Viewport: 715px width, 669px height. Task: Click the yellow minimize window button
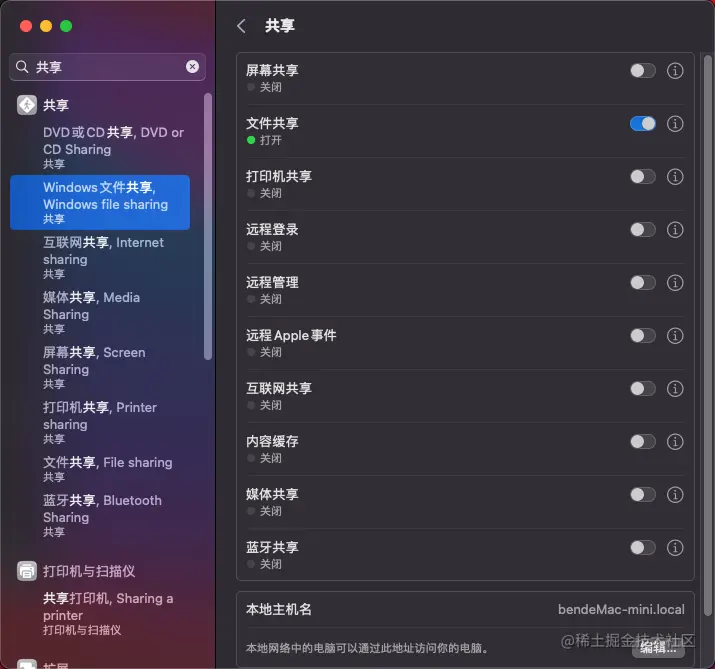tap(46, 26)
